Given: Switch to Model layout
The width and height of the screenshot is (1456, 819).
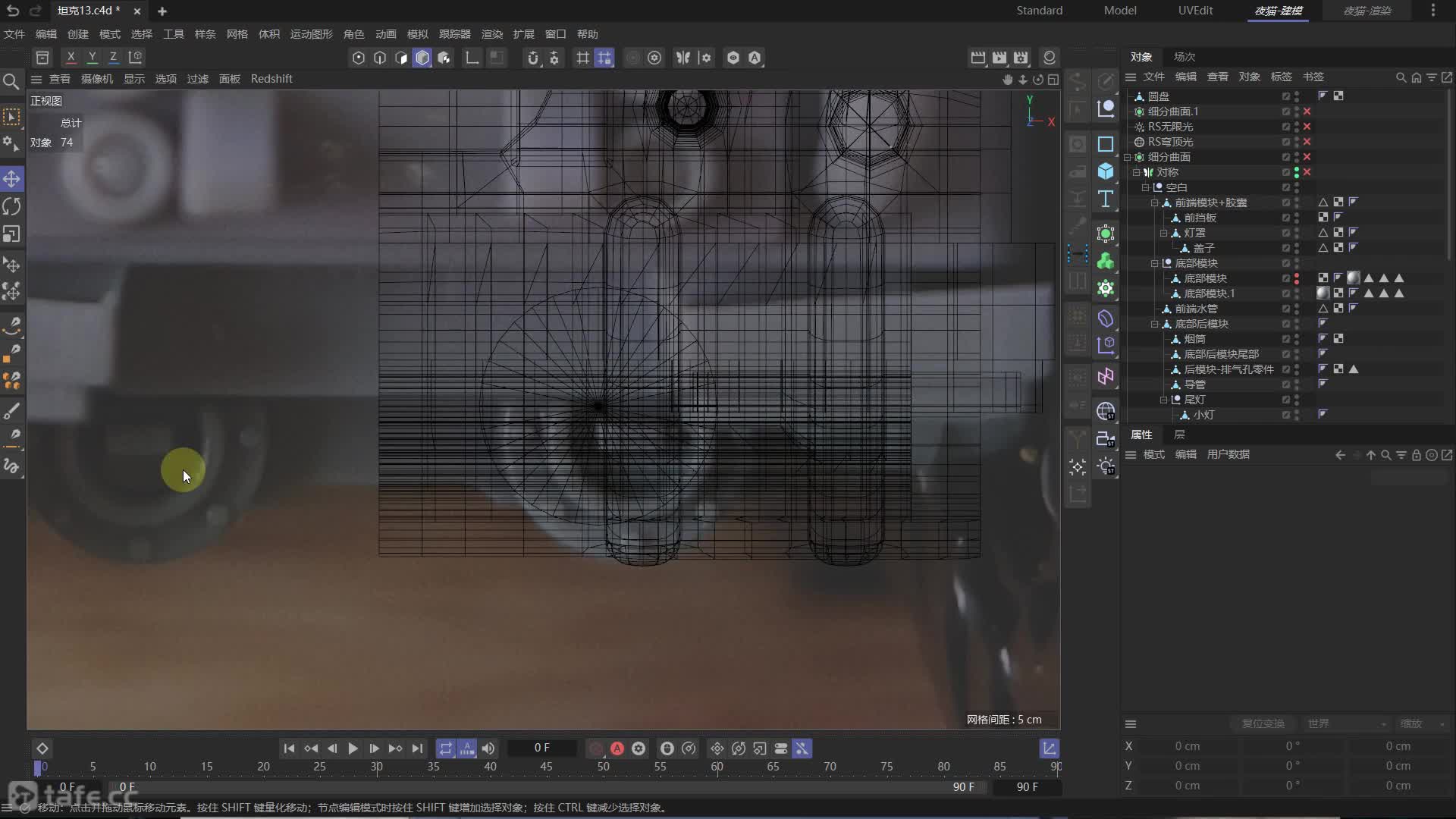Looking at the screenshot, I should click(x=1120, y=11).
